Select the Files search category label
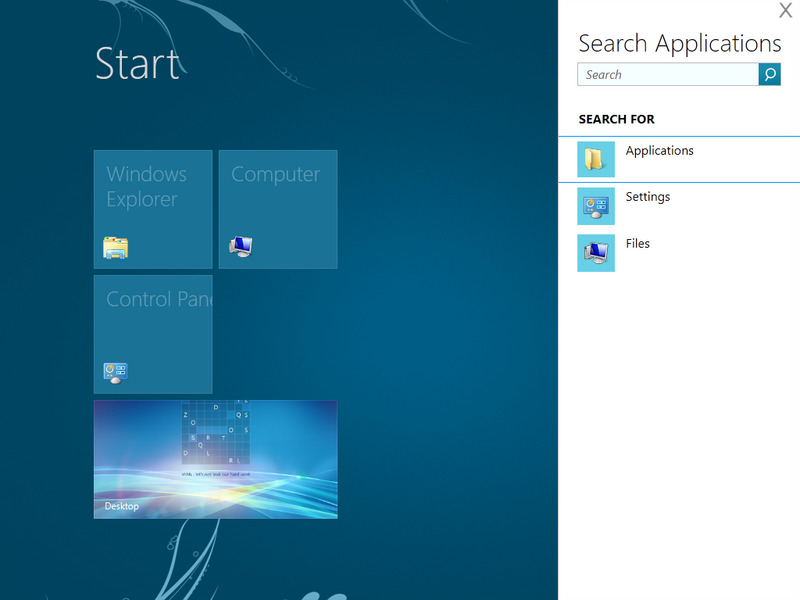Image resolution: width=800 pixels, height=600 pixels. [x=637, y=243]
